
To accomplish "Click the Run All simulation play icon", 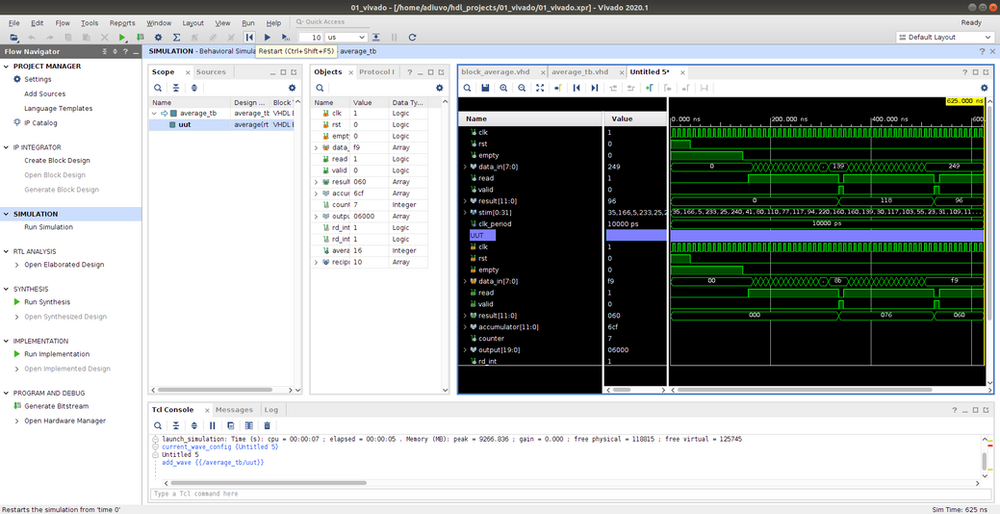I will point(268,37).
